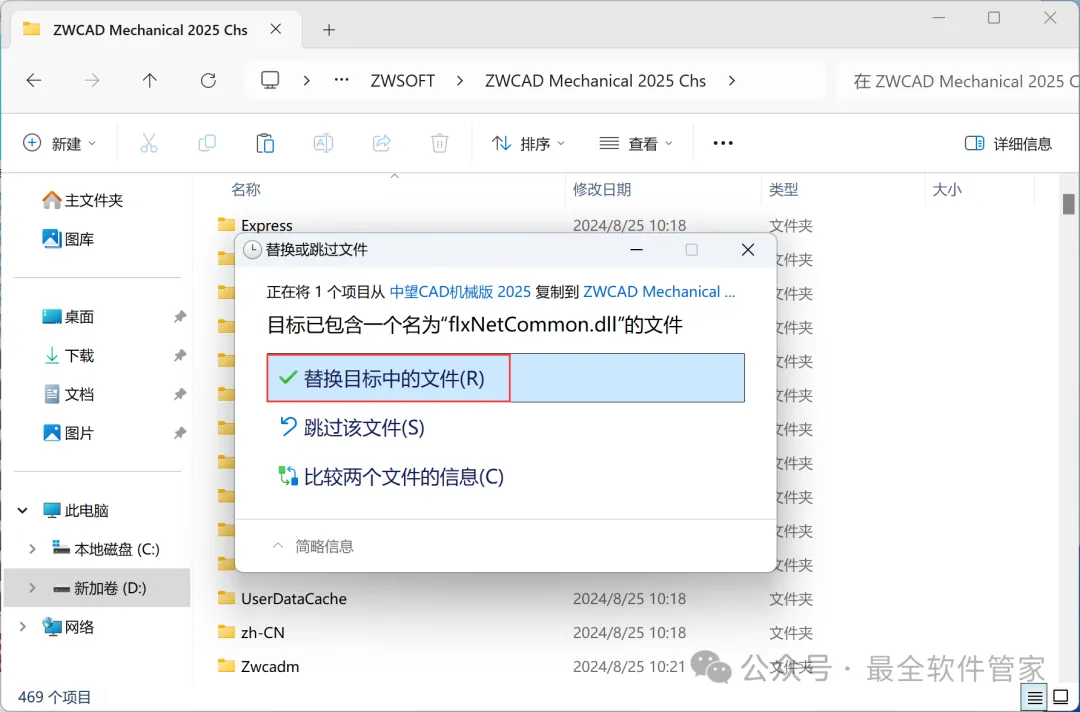Screen dimensions: 1080x712
Task: Click ZWCAD Mechanical destination link in dialog
Action: (659, 292)
